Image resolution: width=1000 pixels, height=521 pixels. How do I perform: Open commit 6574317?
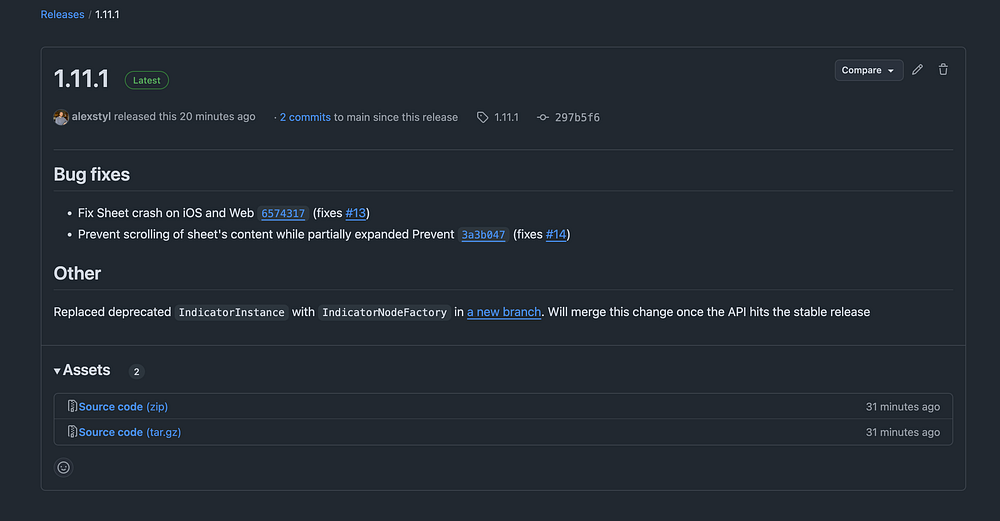point(283,213)
